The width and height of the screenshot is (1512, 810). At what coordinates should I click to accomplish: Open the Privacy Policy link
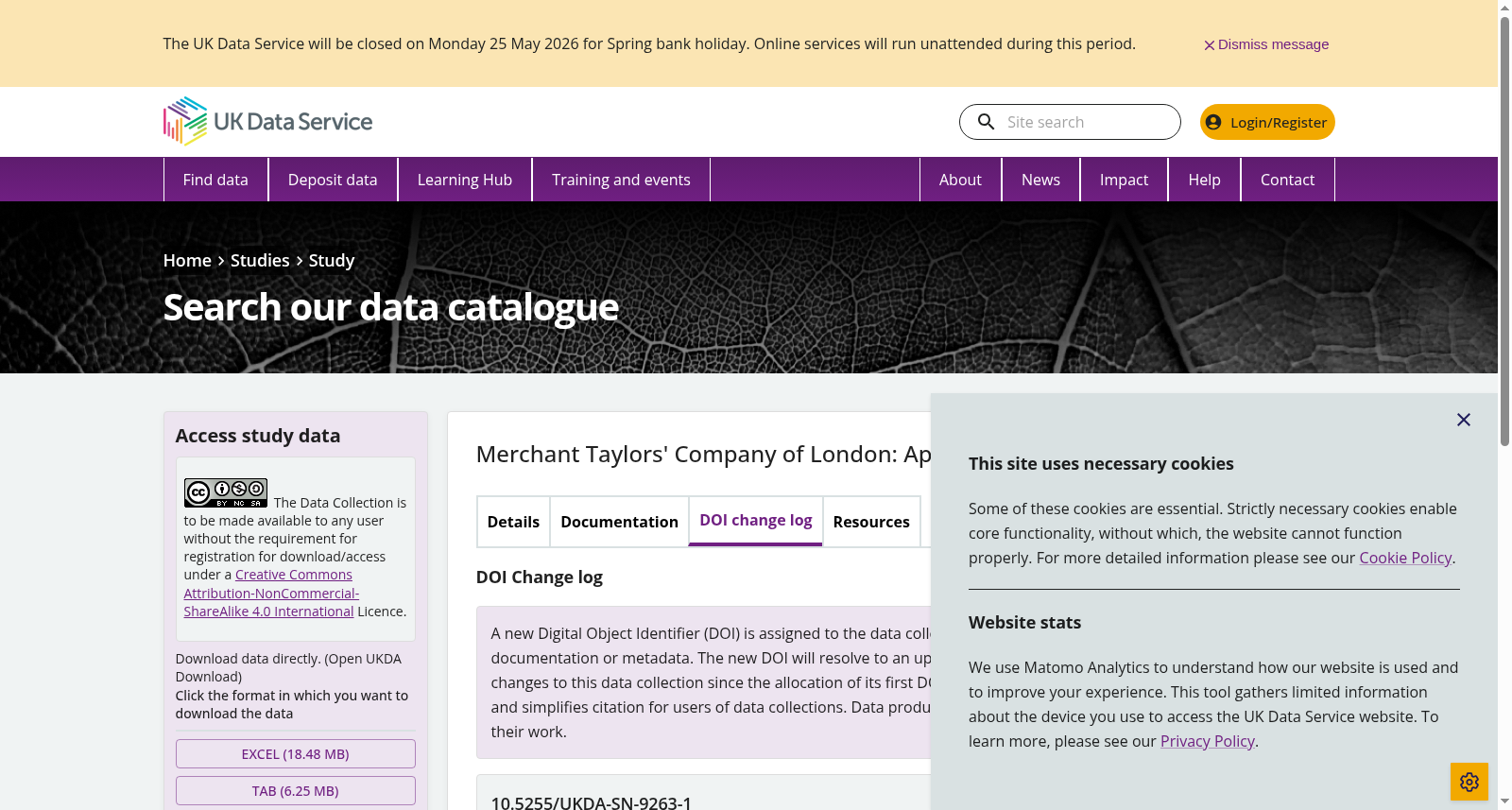coord(1207,741)
